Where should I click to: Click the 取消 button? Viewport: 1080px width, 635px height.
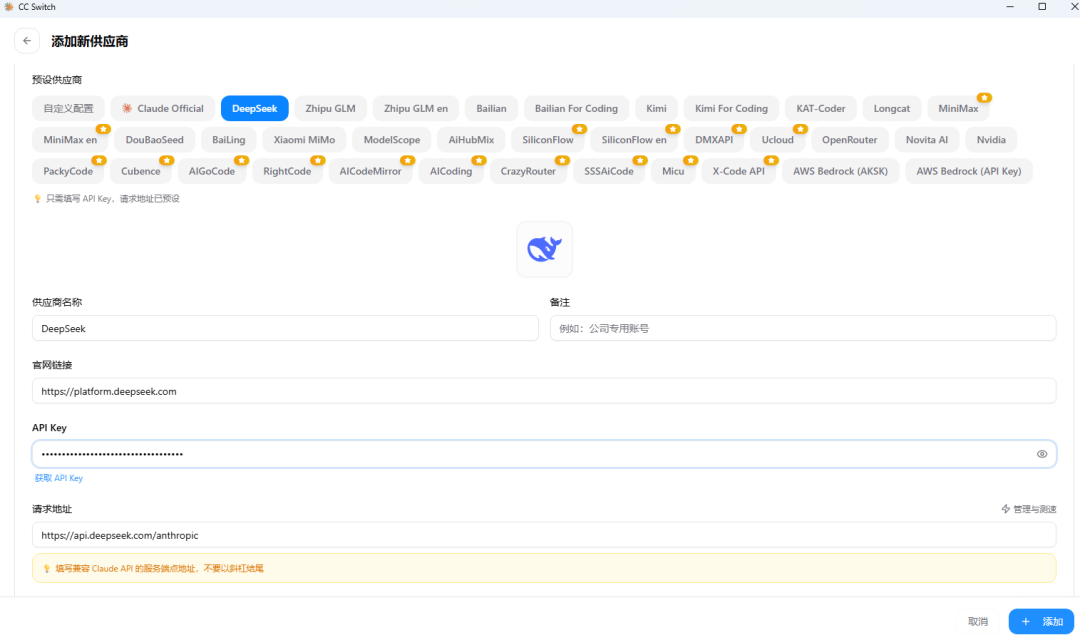977,621
